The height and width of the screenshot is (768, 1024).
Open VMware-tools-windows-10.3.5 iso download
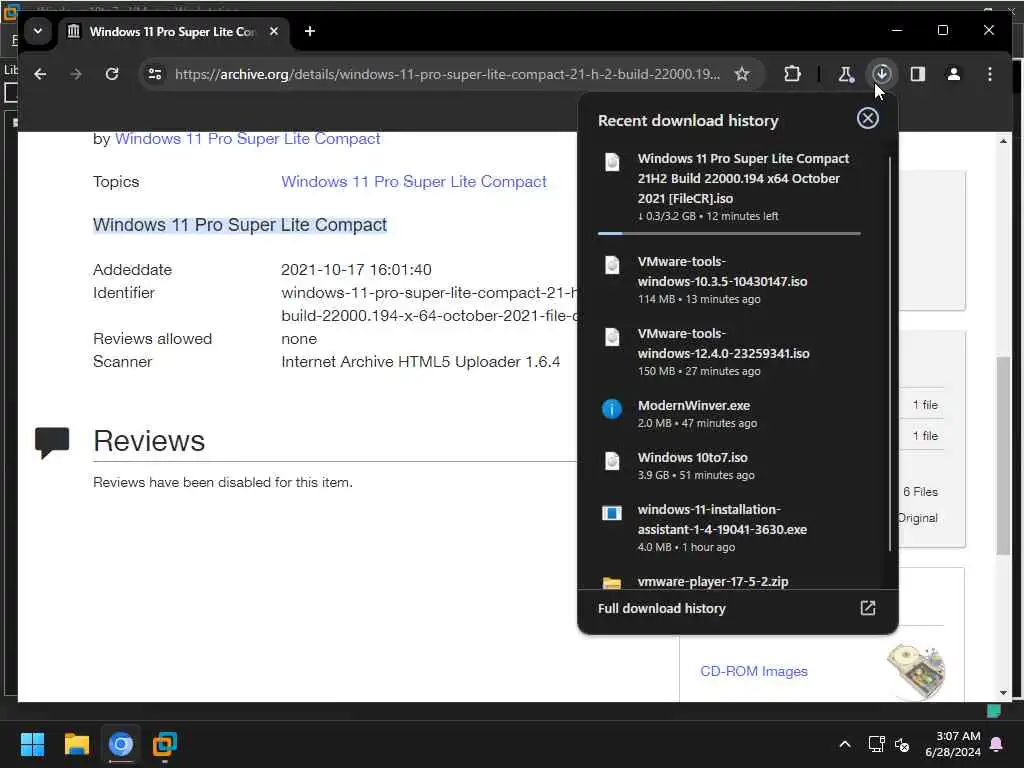coord(730,280)
